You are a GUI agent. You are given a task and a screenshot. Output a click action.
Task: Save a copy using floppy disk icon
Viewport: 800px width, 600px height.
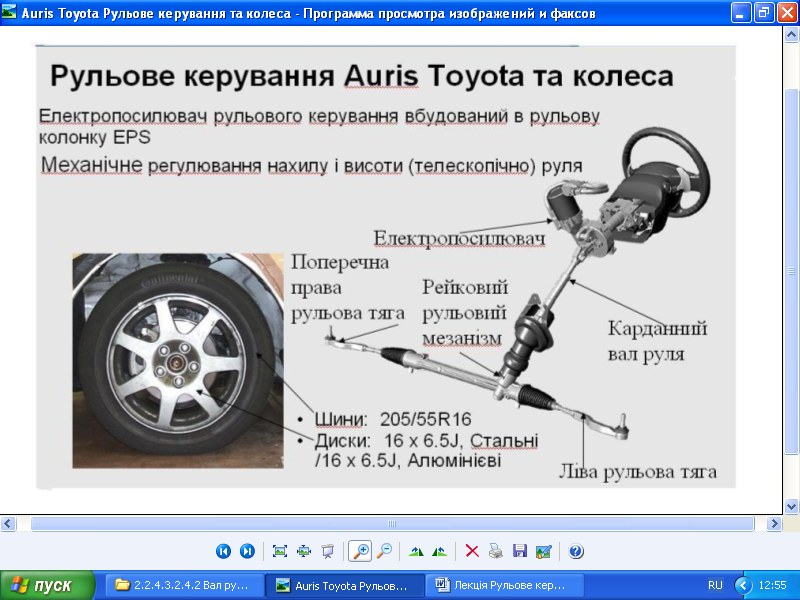pos(519,551)
